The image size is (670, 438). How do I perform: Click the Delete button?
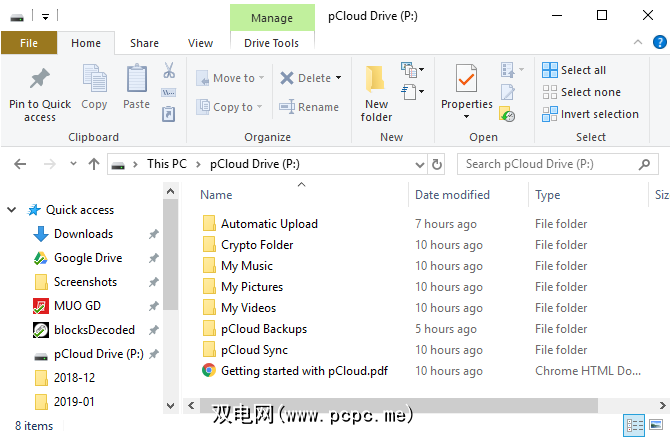tap(306, 78)
